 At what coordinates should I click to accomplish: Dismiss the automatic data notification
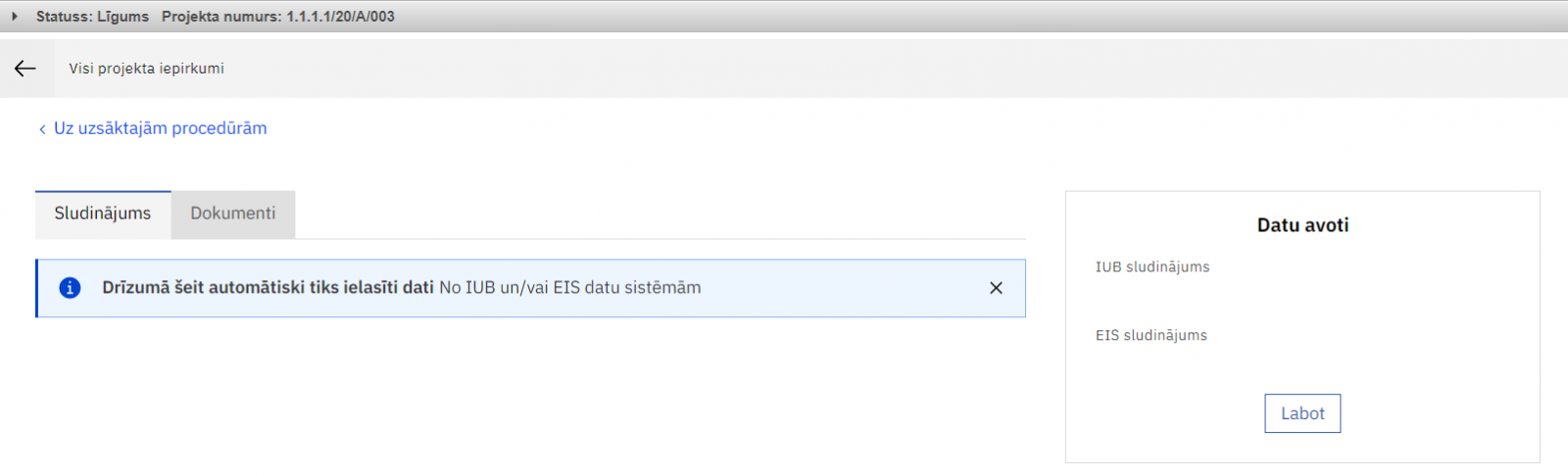coord(996,288)
